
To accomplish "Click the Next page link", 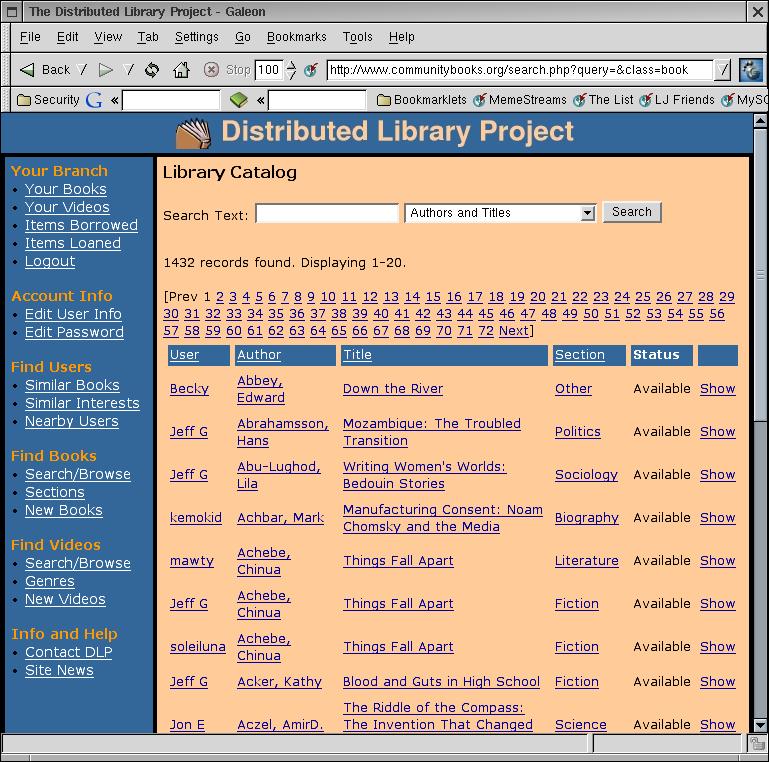I will 514,331.
